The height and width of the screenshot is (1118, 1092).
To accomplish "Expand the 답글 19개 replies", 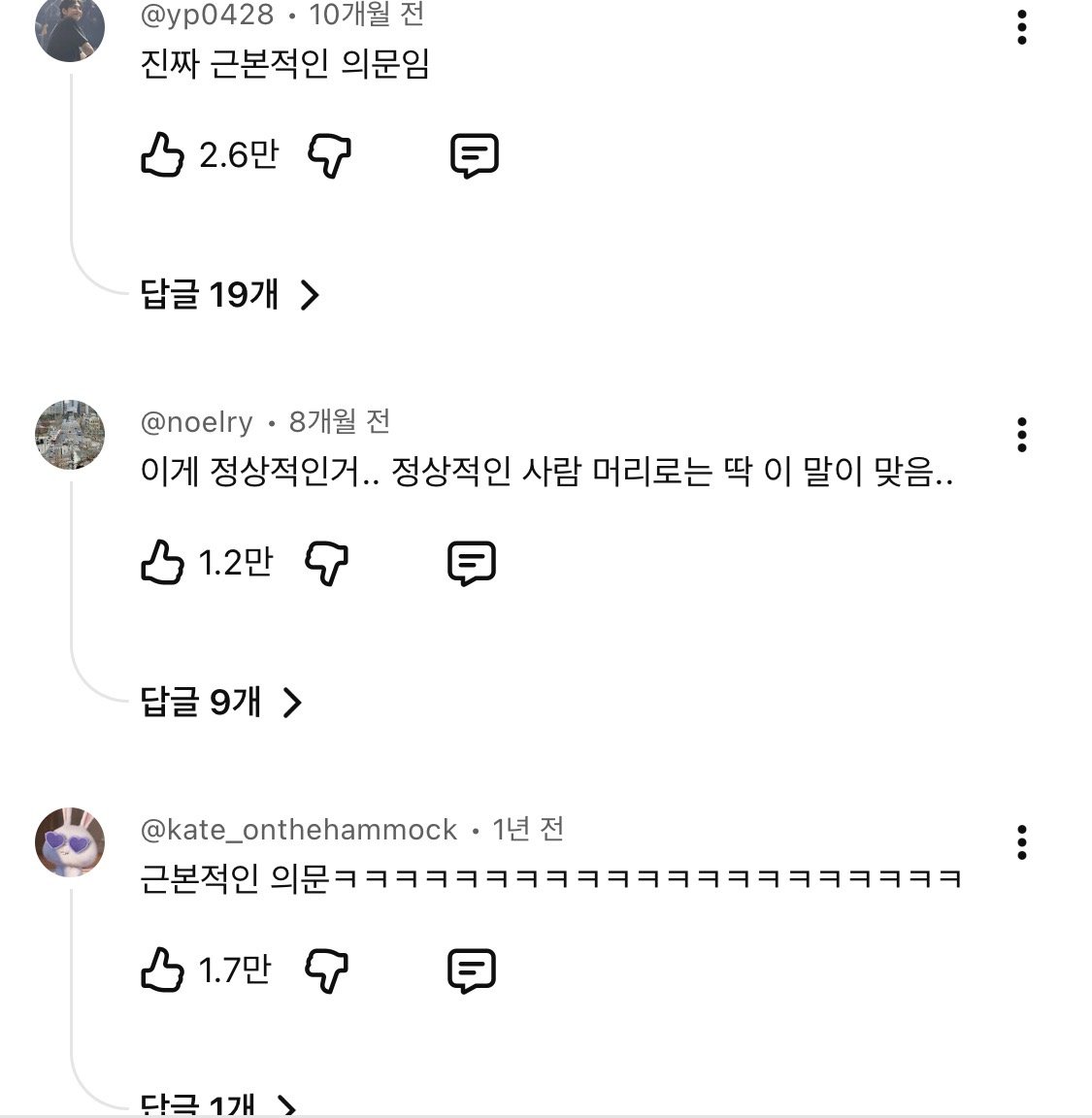I will [230, 294].
